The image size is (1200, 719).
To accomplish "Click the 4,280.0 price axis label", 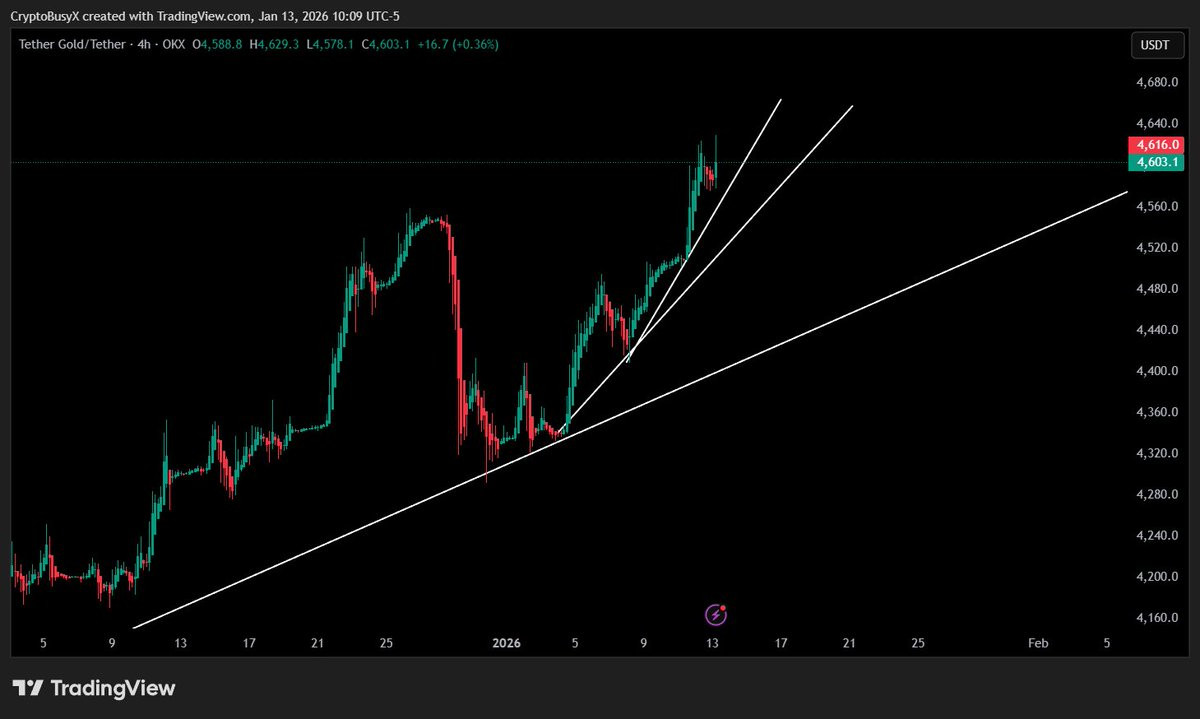I will pyautogui.click(x=1158, y=494).
